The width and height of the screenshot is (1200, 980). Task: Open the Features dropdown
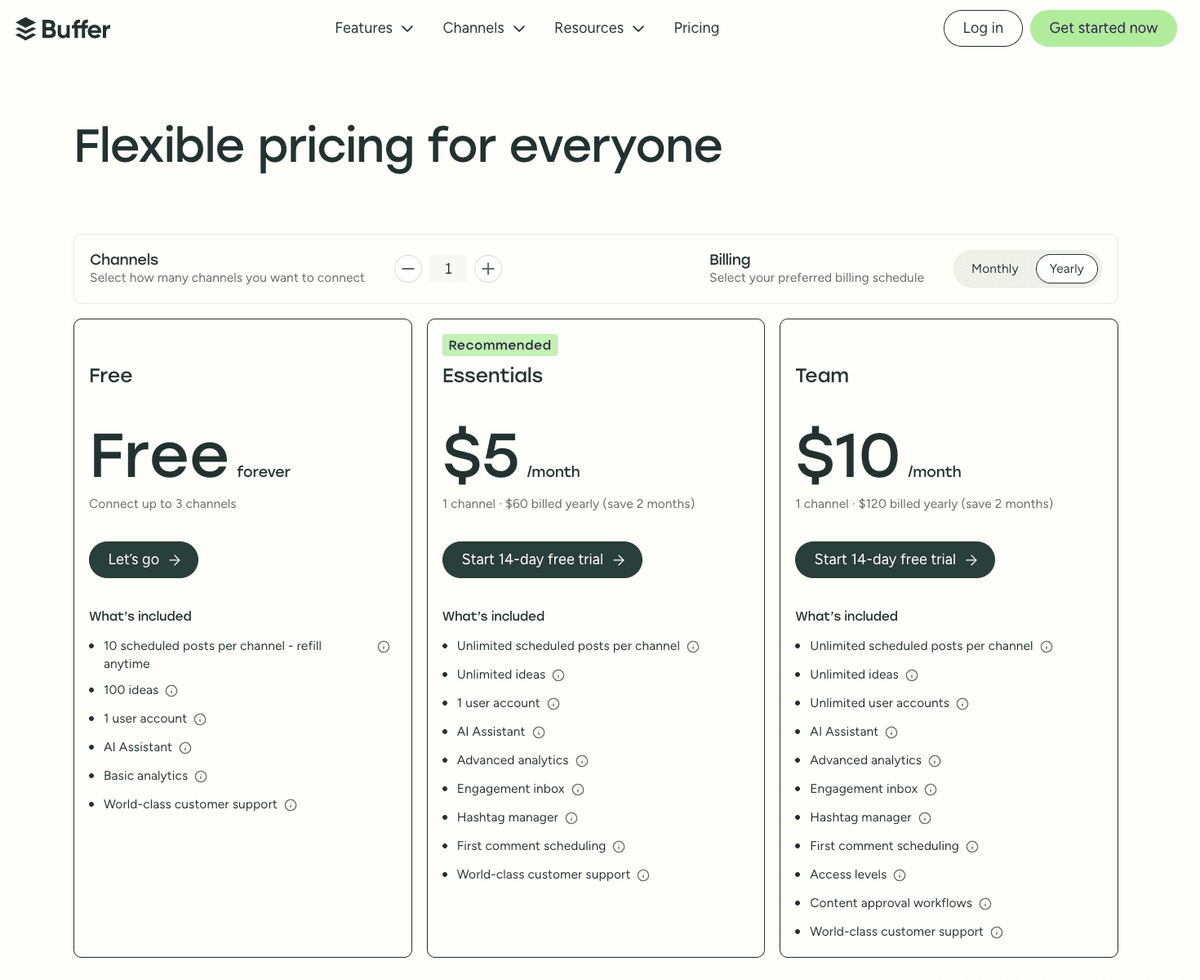pos(373,28)
